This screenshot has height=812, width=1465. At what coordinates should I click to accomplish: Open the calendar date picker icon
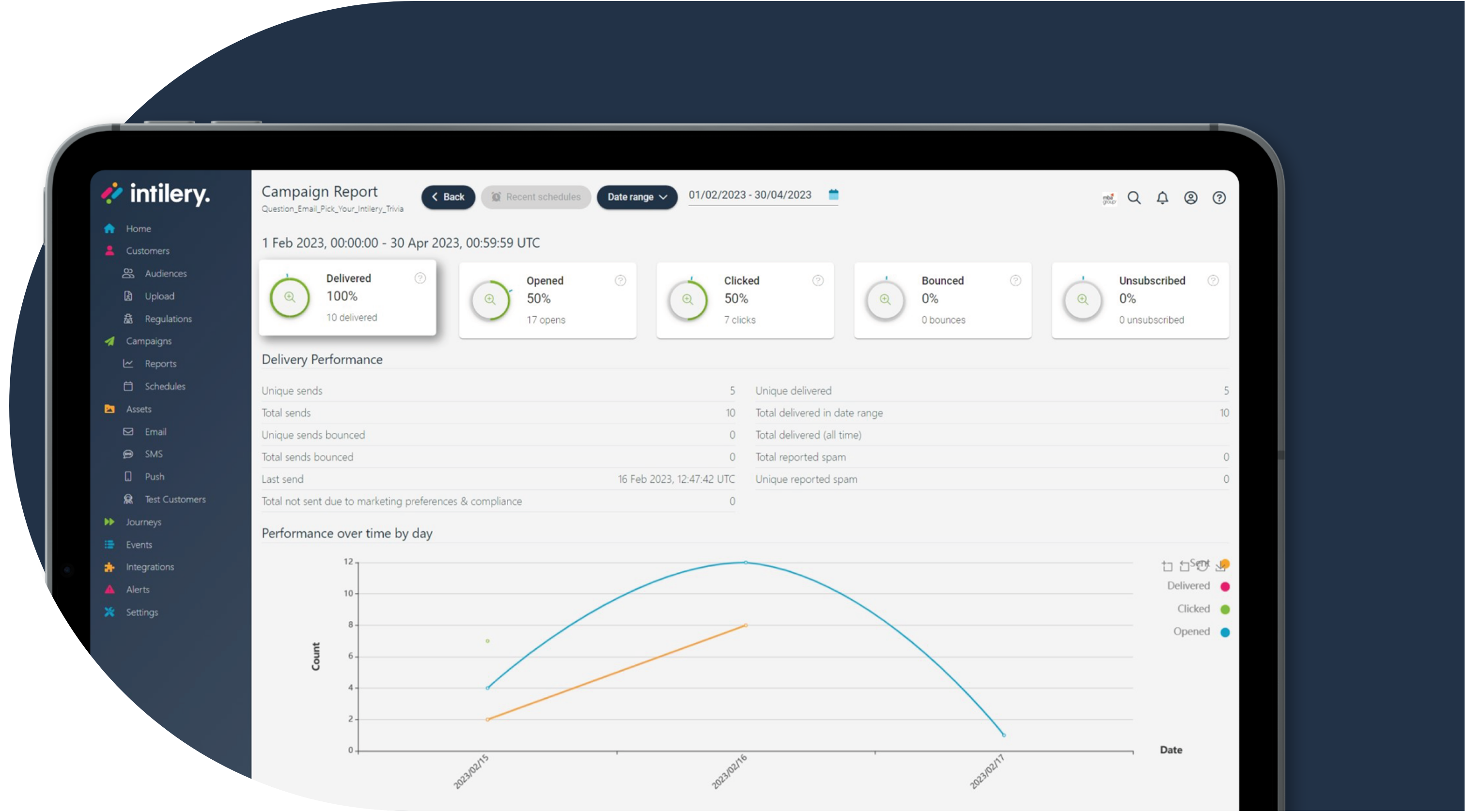click(833, 195)
